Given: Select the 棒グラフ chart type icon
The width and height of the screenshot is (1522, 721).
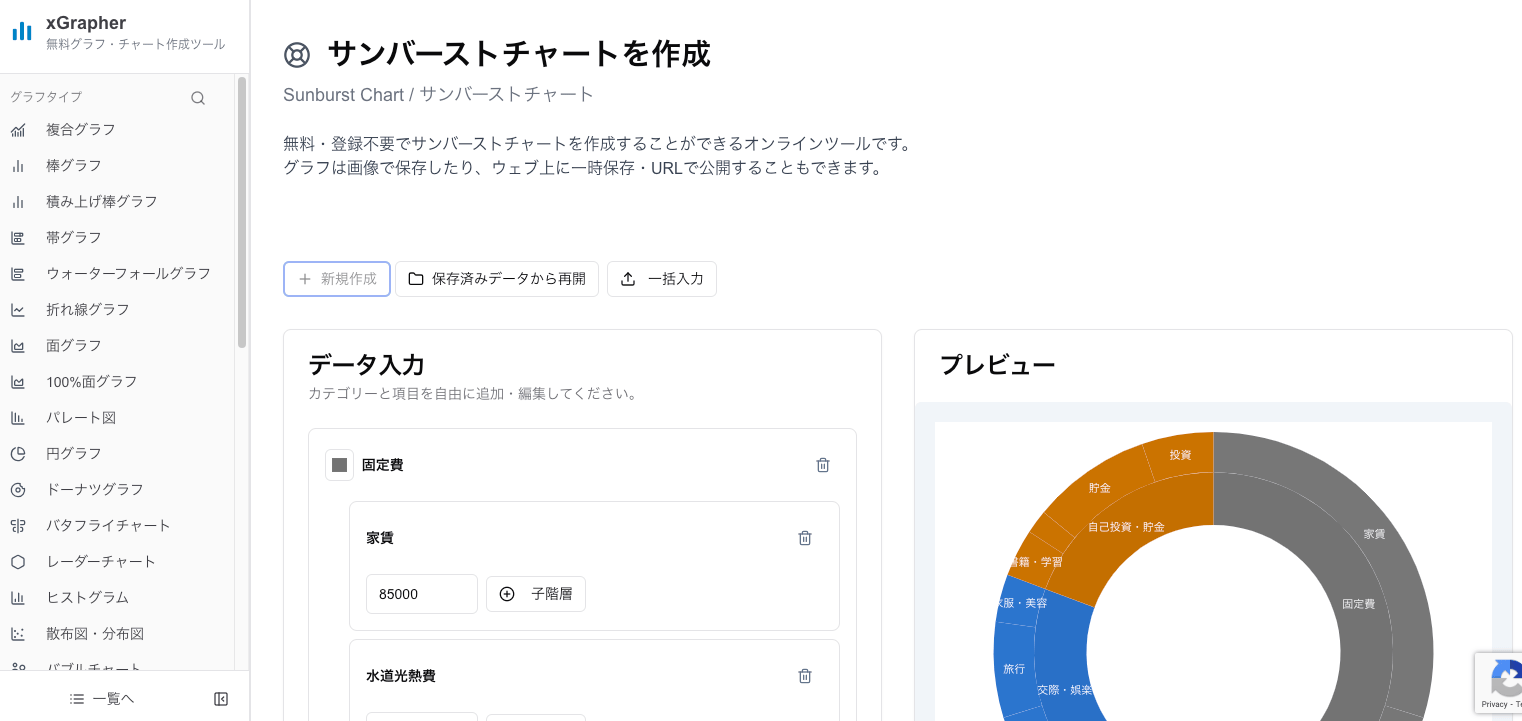Looking at the screenshot, I should pos(20,165).
